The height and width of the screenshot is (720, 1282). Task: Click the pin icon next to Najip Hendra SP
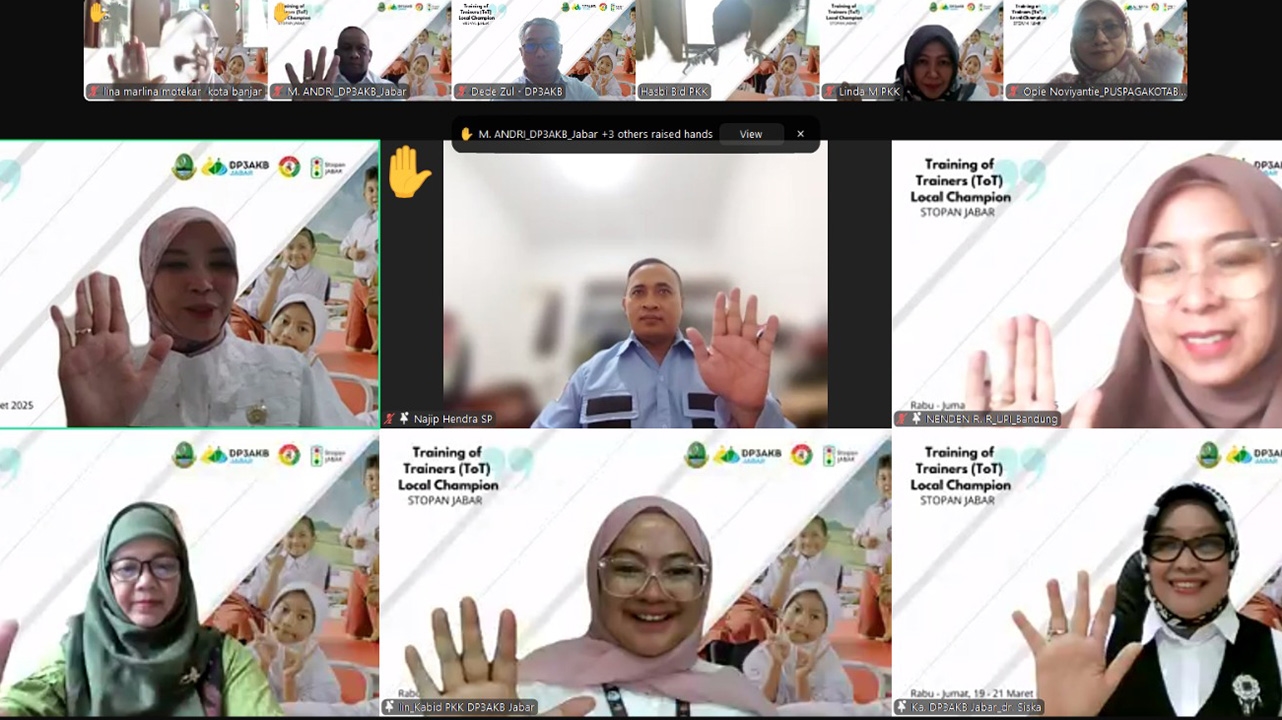coord(404,419)
